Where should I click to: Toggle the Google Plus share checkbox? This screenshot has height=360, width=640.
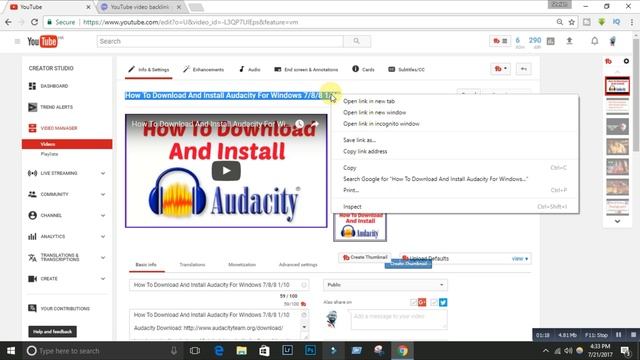(x=413, y=302)
